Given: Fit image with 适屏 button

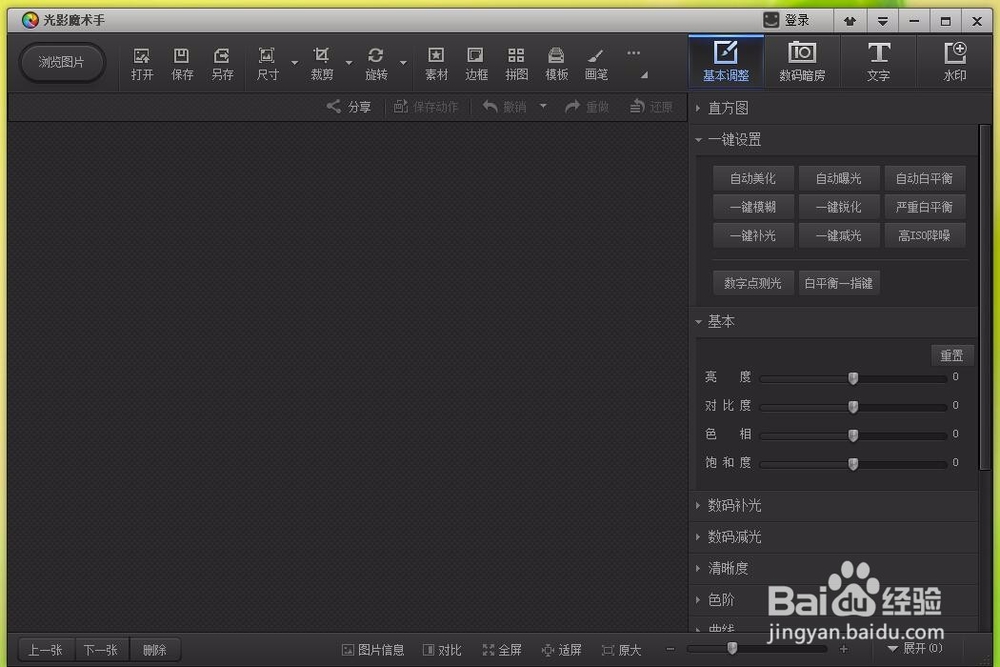Looking at the screenshot, I should pyautogui.click(x=561, y=650).
